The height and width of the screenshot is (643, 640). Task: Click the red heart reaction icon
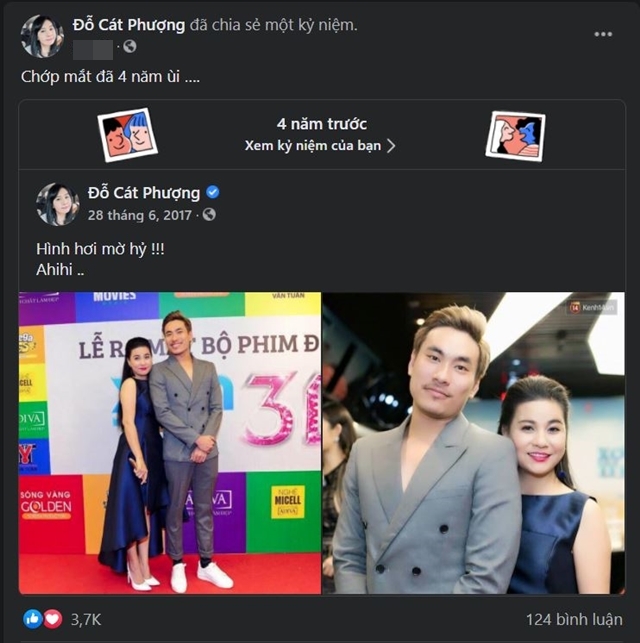(x=52, y=619)
